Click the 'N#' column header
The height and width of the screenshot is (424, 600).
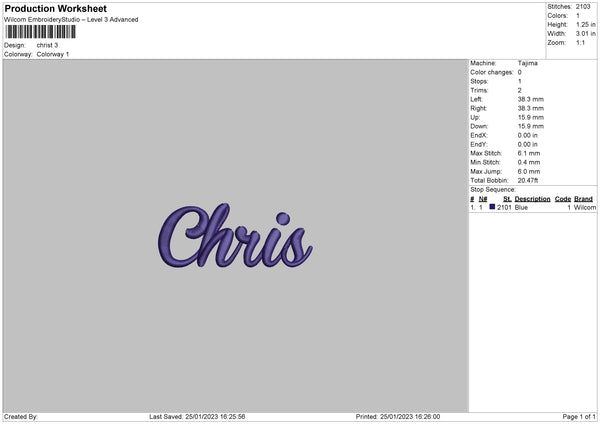point(483,199)
